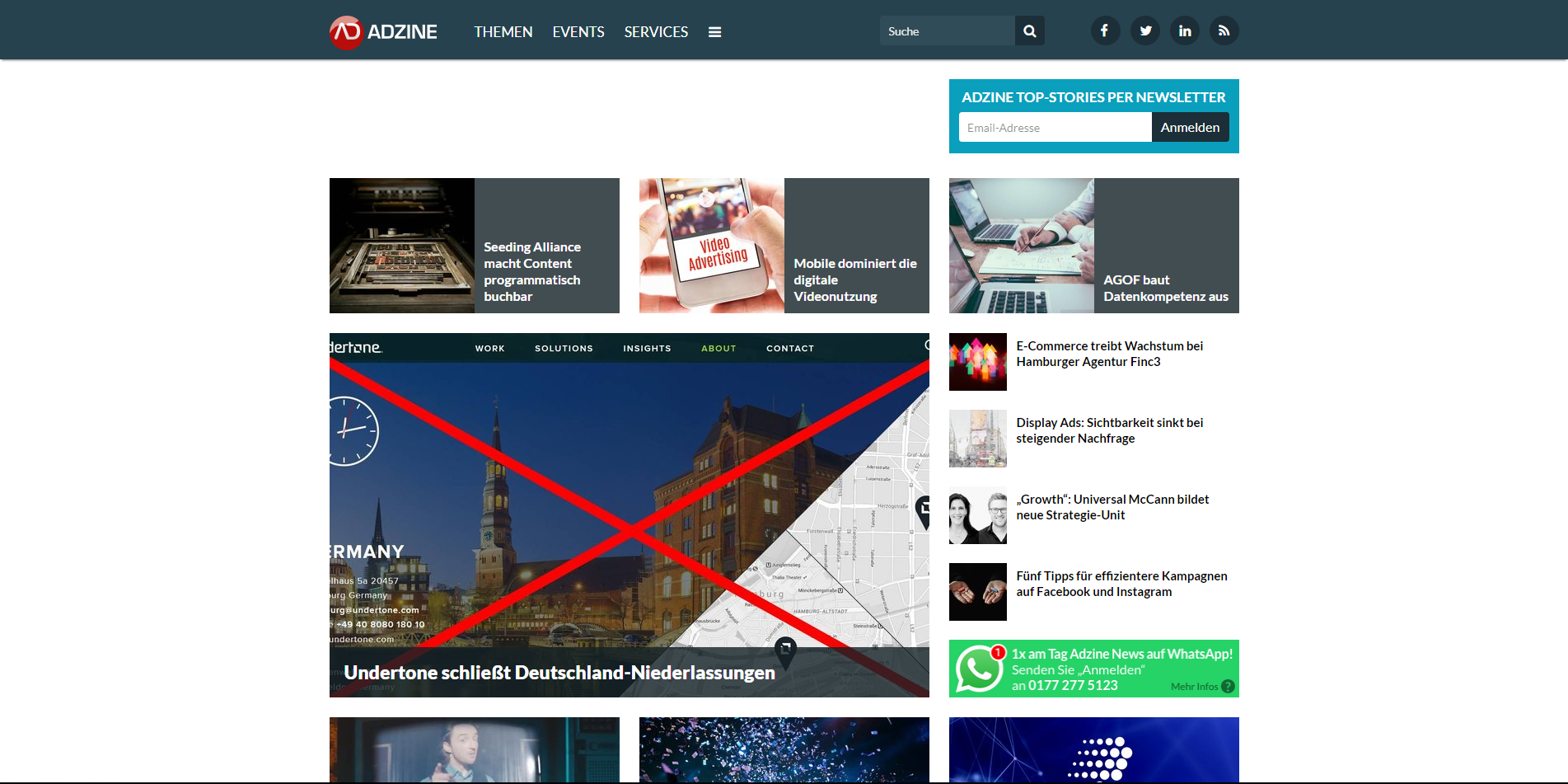Click the Email-Adresse newsletter field
The image size is (1568, 784).
click(x=1055, y=127)
